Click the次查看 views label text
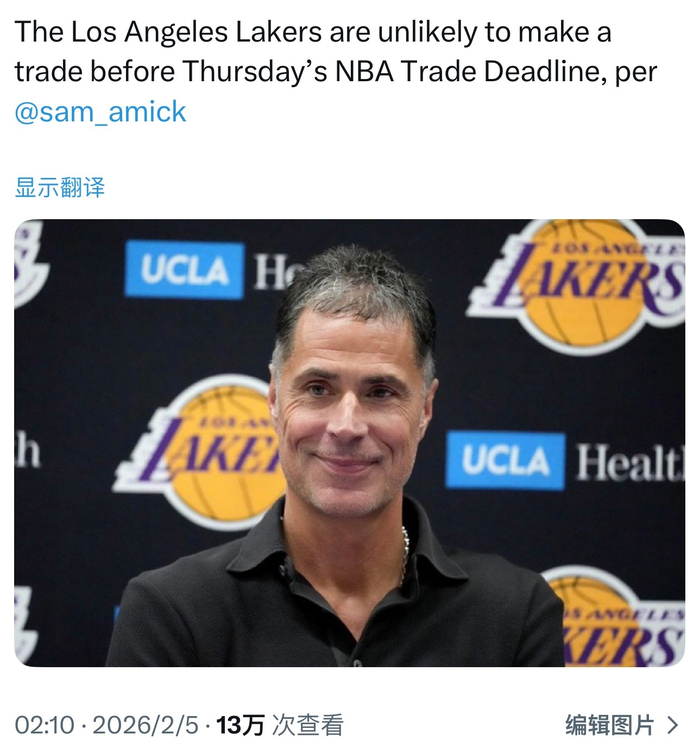 [308, 725]
